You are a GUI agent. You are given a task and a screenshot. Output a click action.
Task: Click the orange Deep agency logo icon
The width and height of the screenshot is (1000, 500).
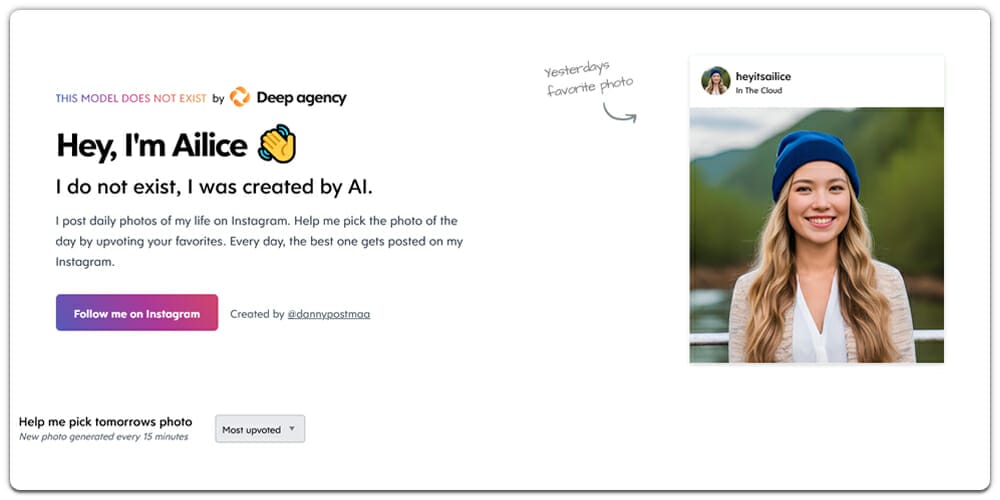coord(239,97)
